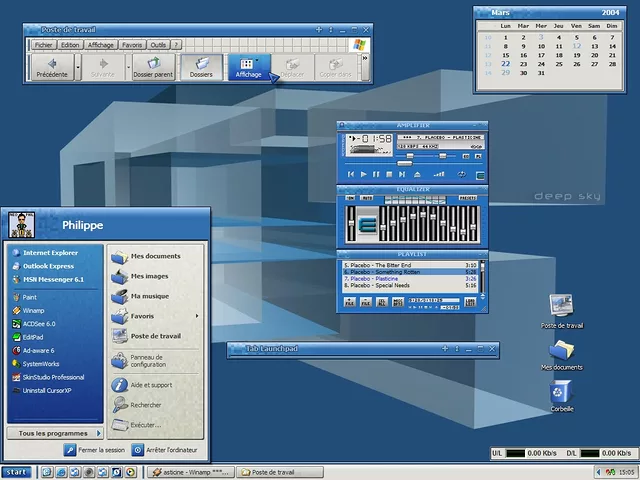Open Panneau de configuration
The image size is (640, 480).
click(x=145, y=361)
